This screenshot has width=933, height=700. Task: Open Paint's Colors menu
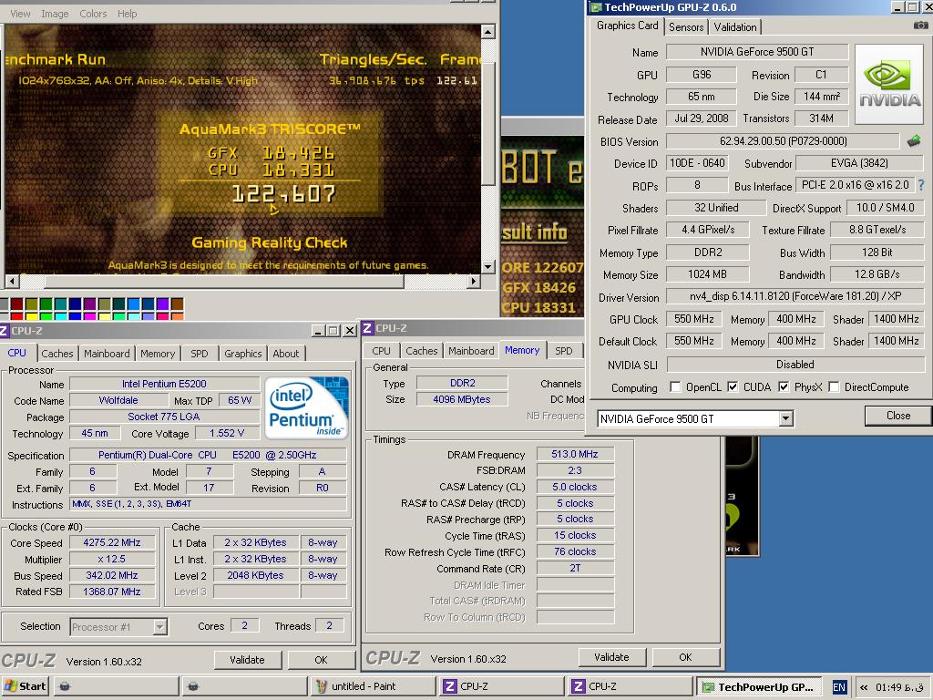click(x=93, y=13)
